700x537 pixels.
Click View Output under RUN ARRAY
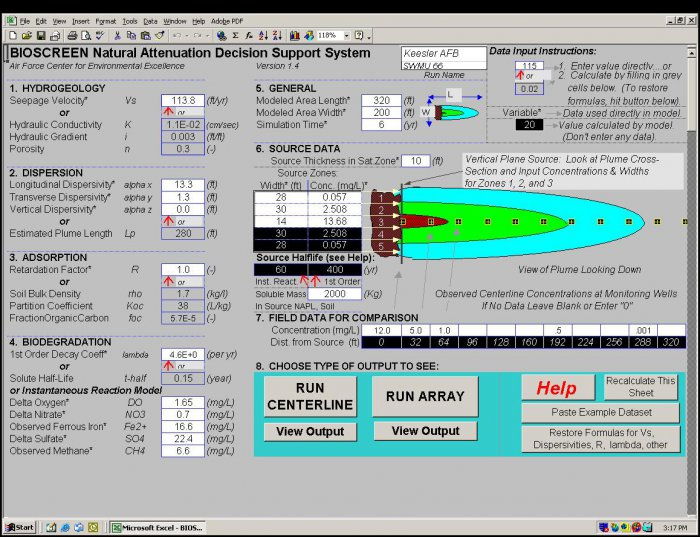[425, 431]
